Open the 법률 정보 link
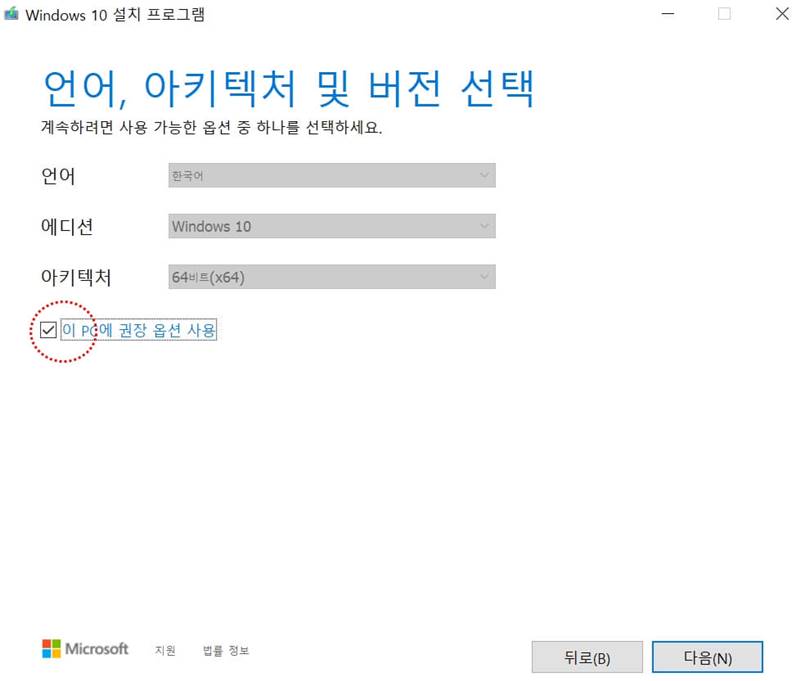The height and width of the screenshot is (681, 800). 226,650
